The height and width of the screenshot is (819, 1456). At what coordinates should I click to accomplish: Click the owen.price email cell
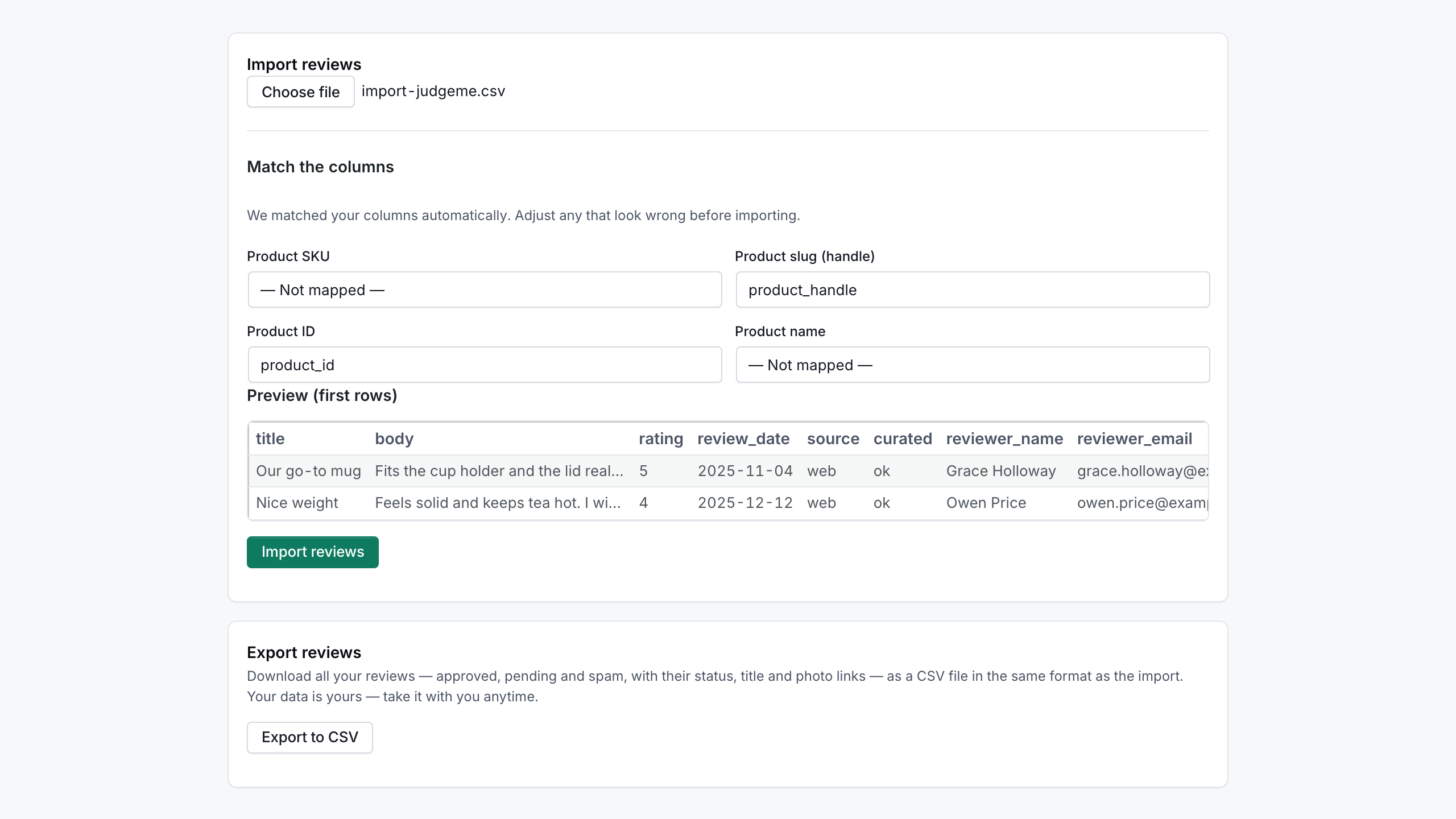coord(1139,503)
